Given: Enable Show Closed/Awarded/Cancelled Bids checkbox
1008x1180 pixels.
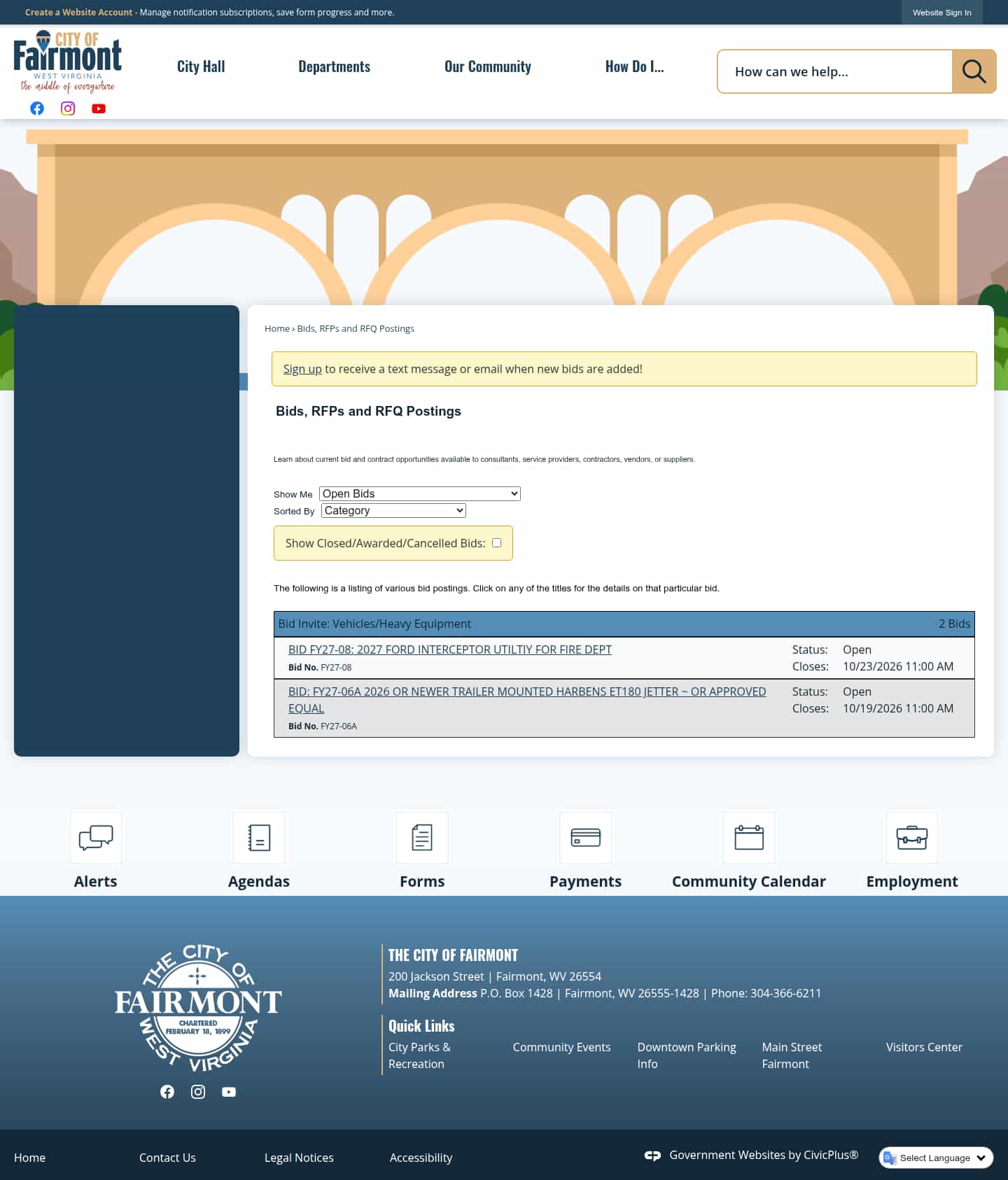Looking at the screenshot, I should [x=497, y=542].
